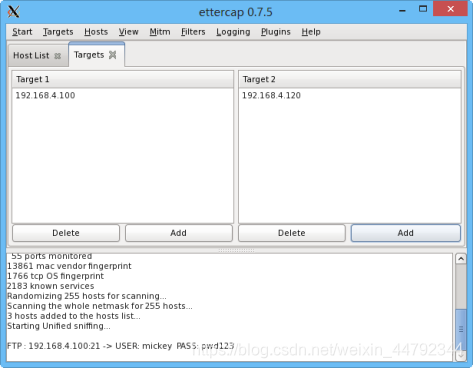Click the log pane scrollbar down arrow
473x368 pixels.
(461, 356)
